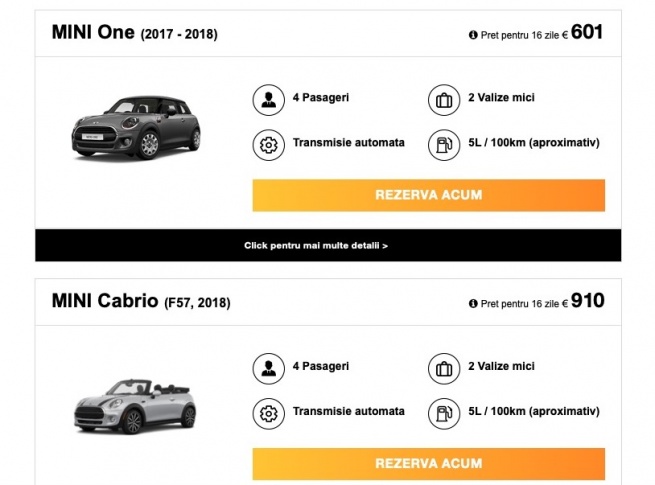
Task: Click transmission gear icon for MINI One
Action: [268, 144]
